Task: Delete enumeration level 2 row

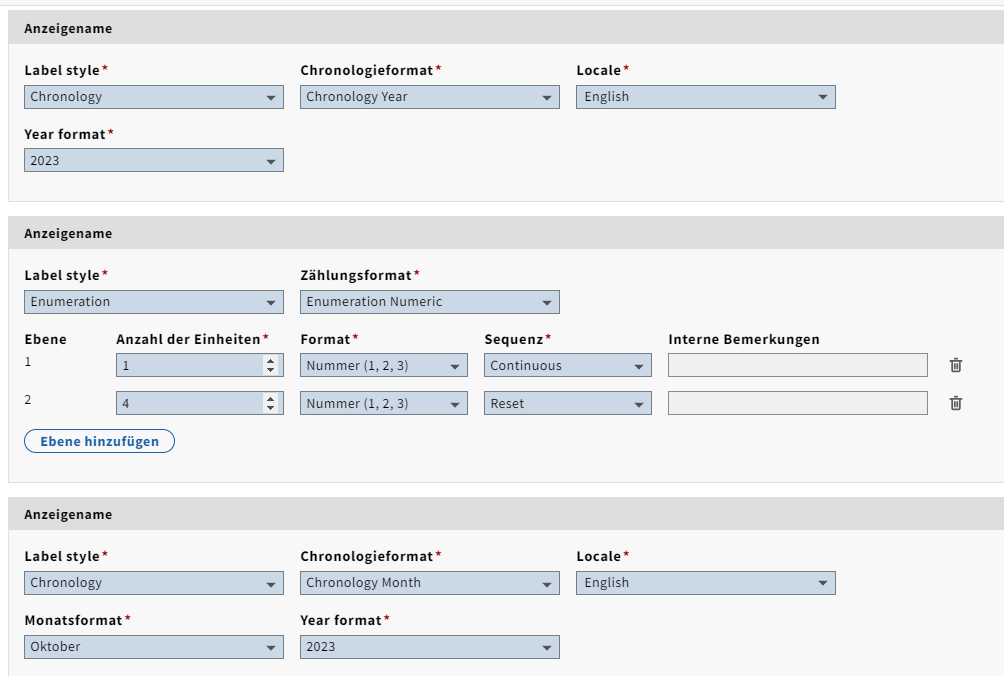Action: [955, 404]
